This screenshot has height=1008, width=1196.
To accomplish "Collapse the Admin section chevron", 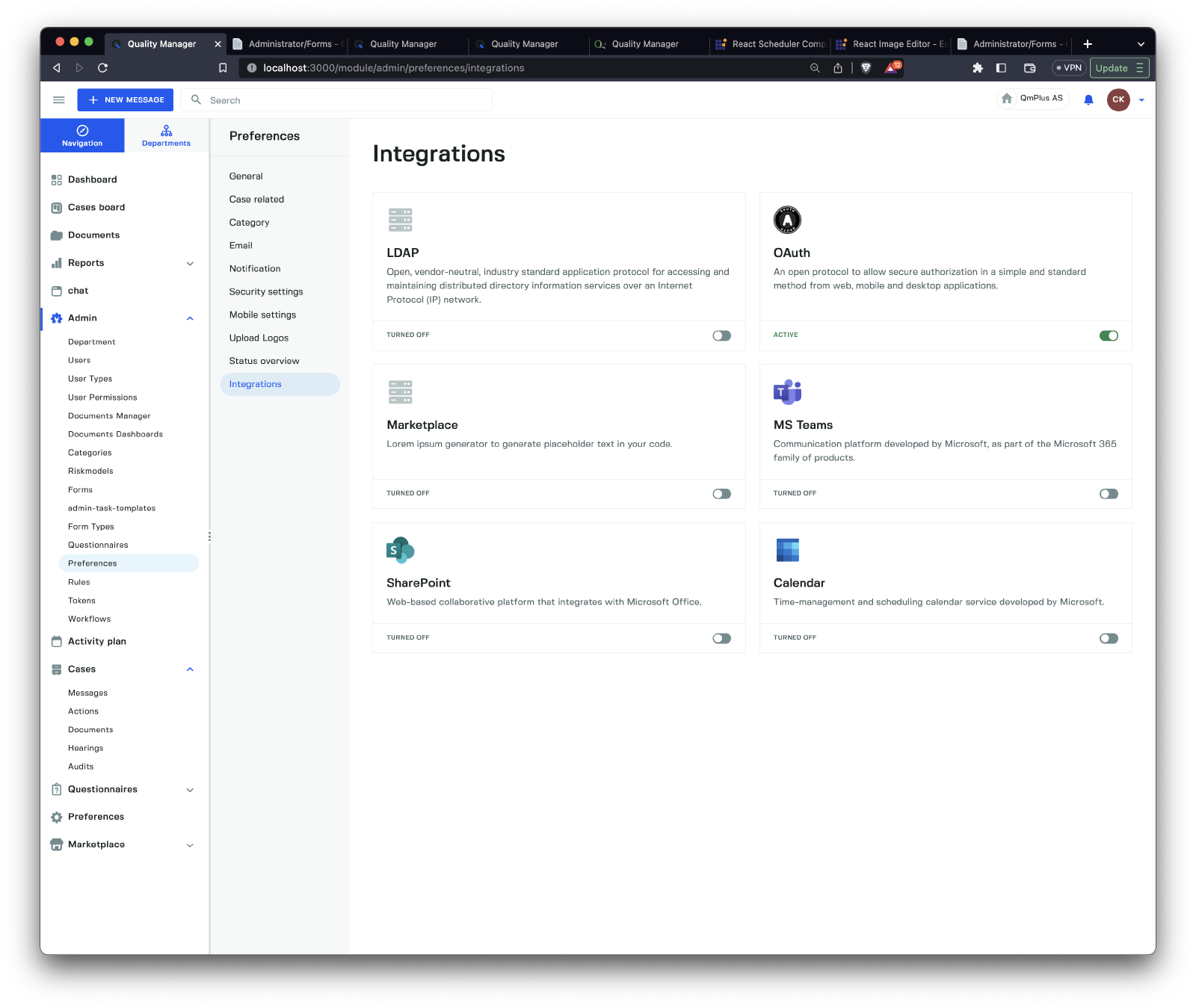I will click(x=190, y=318).
